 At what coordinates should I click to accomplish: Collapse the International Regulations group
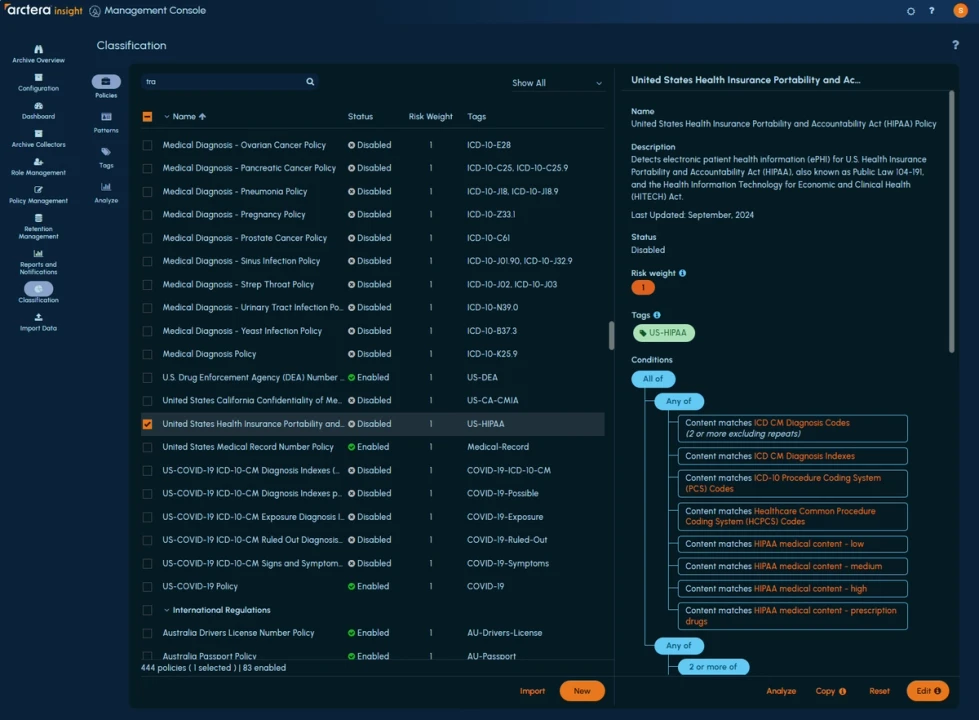click(167, 609)
